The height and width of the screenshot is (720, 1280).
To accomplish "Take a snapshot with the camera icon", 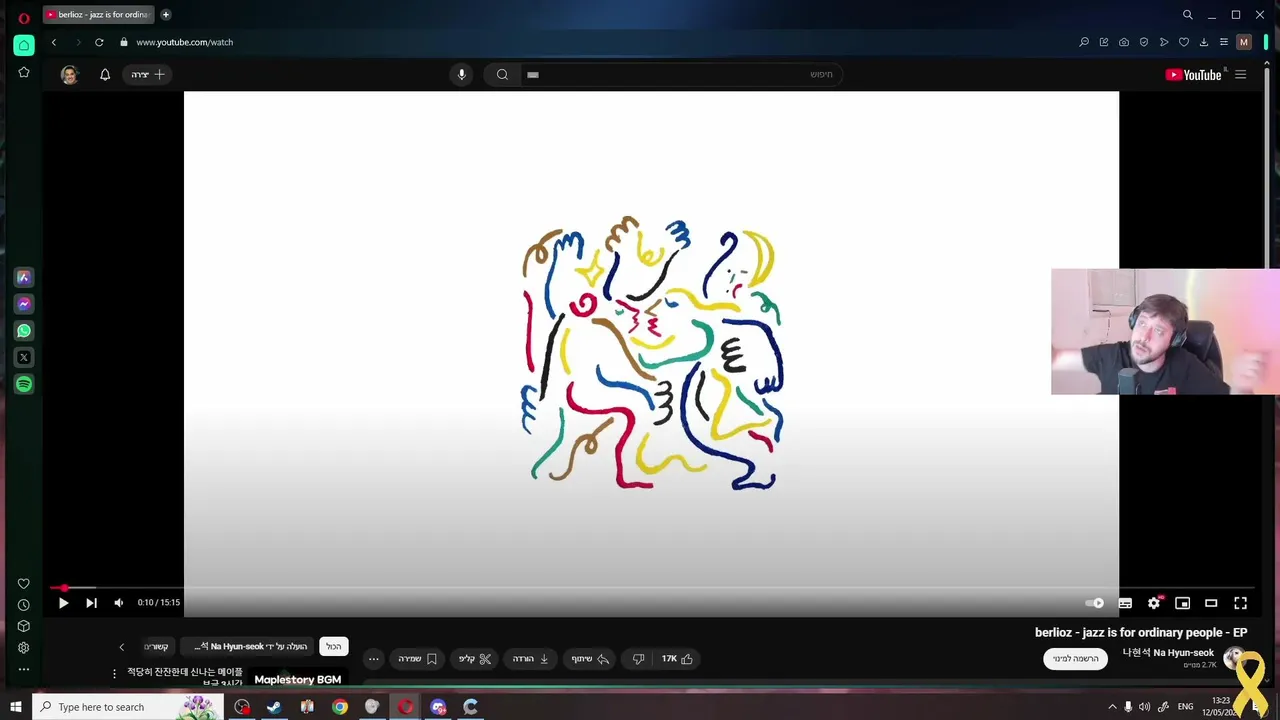I will pos(1124,42).
